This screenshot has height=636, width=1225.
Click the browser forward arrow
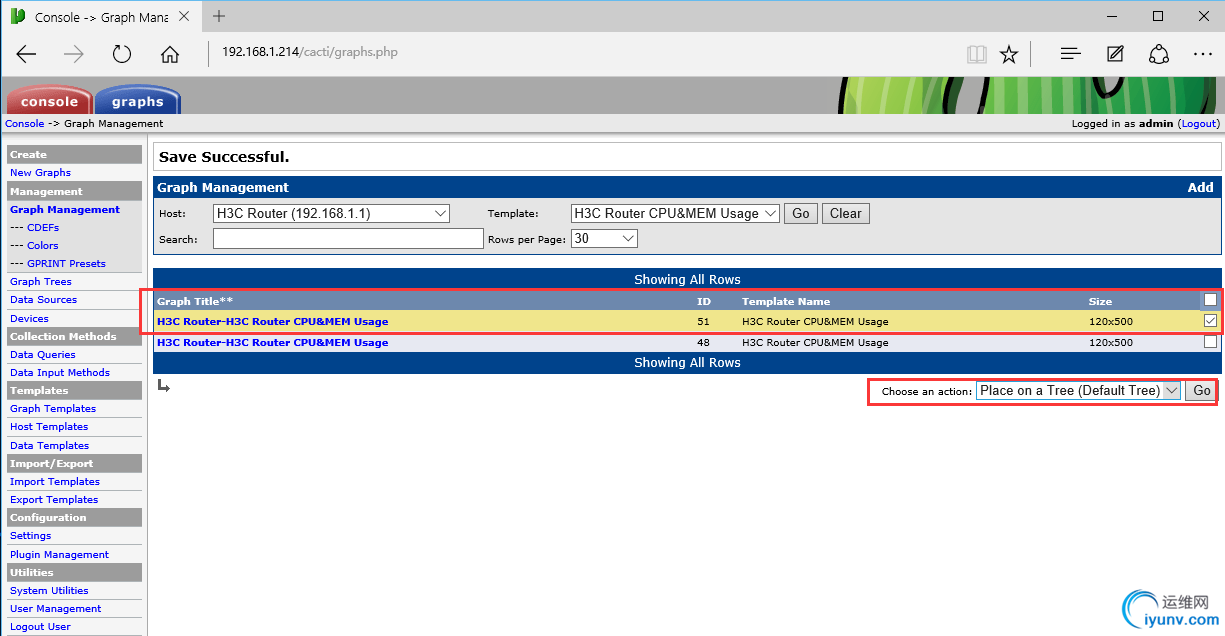click(74, 54)
